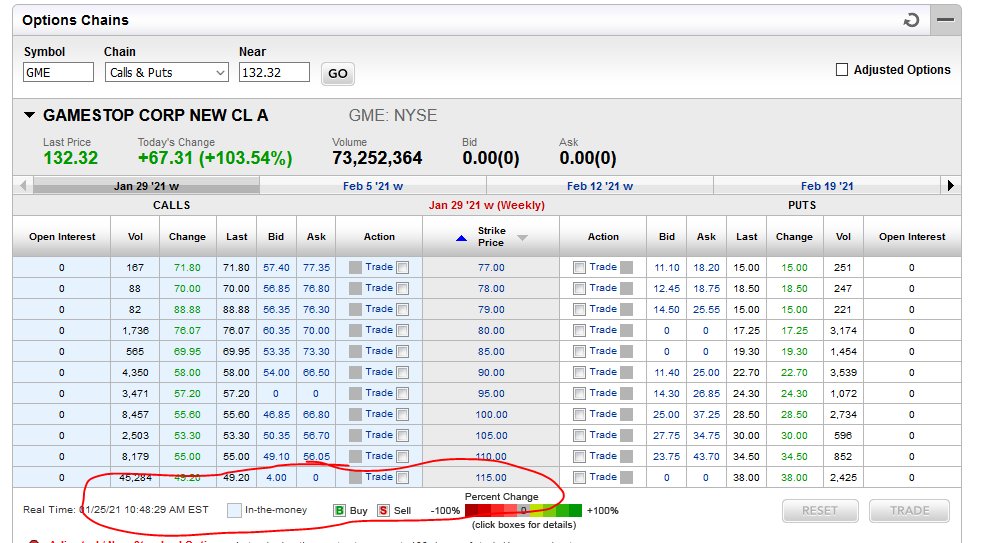Screen dimensions: 1001x543
Task: Focus the Symbol field containing GME
Action: pos(58,72)
